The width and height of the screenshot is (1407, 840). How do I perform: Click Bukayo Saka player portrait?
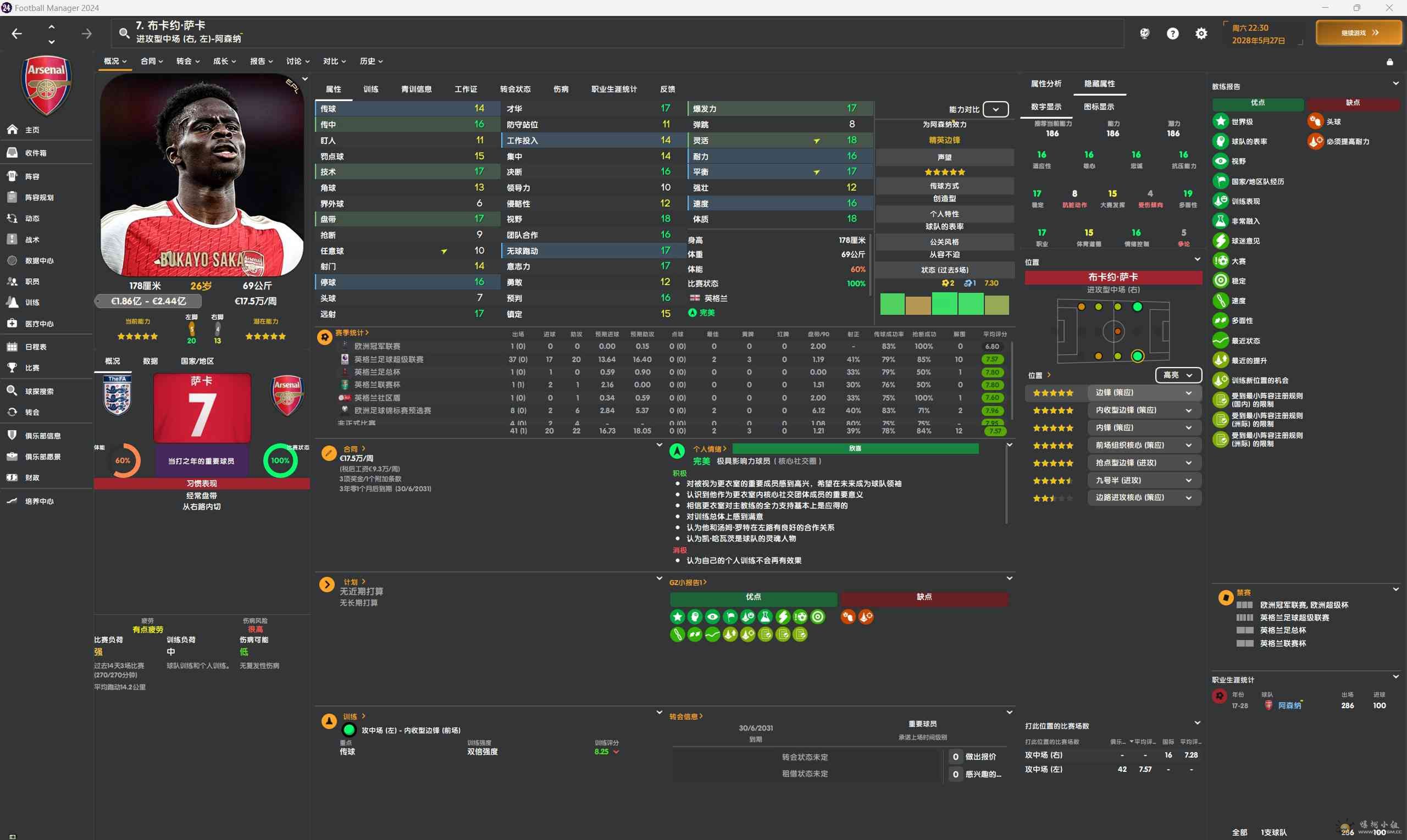pos(202,175)
